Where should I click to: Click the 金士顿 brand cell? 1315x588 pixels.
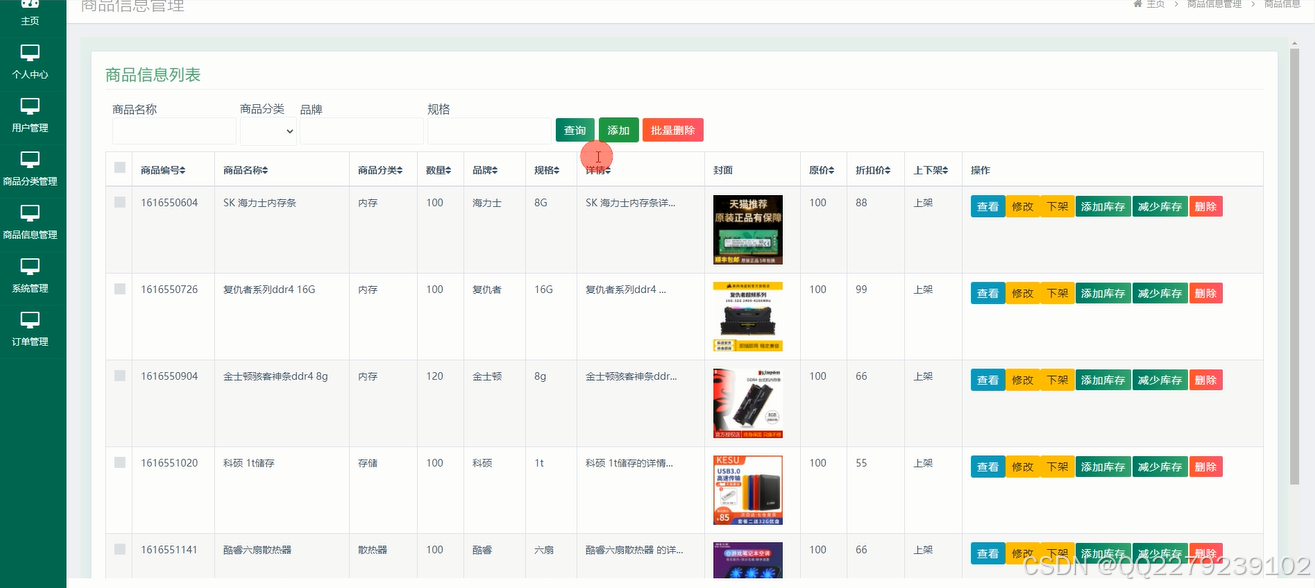click(x=489, y=377)
